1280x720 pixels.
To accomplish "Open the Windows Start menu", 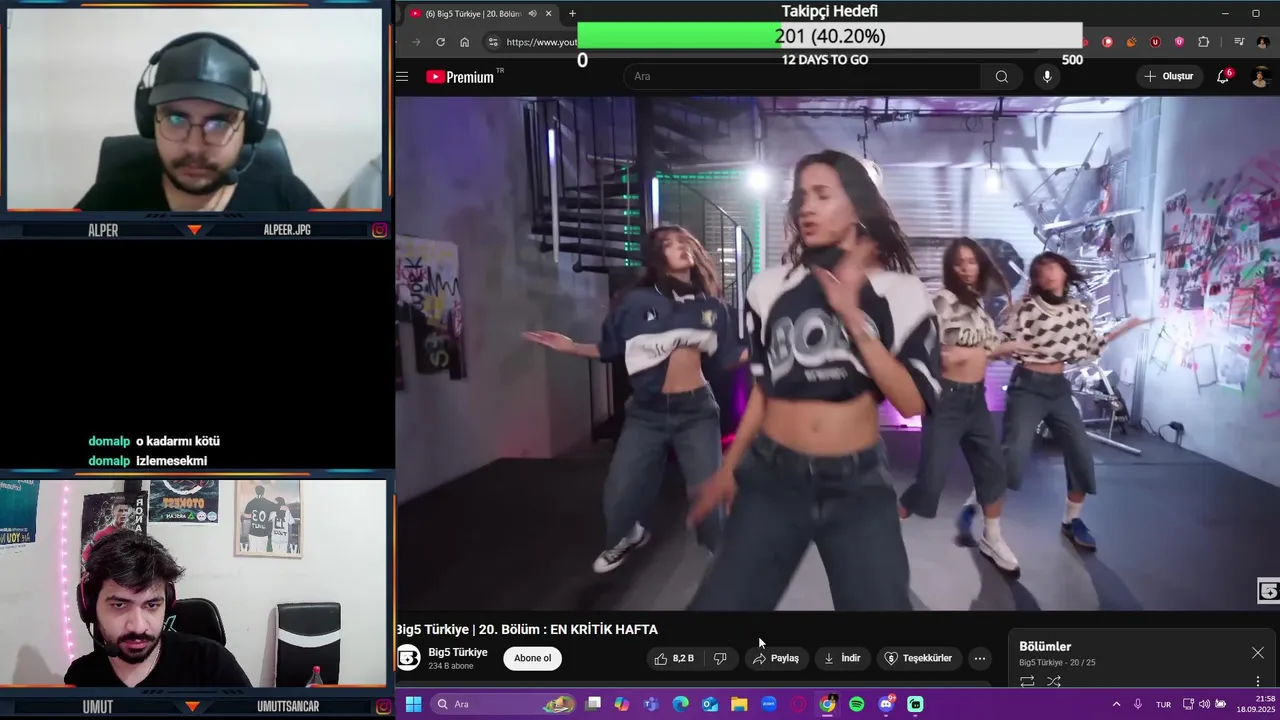I will tap(413, 704).
